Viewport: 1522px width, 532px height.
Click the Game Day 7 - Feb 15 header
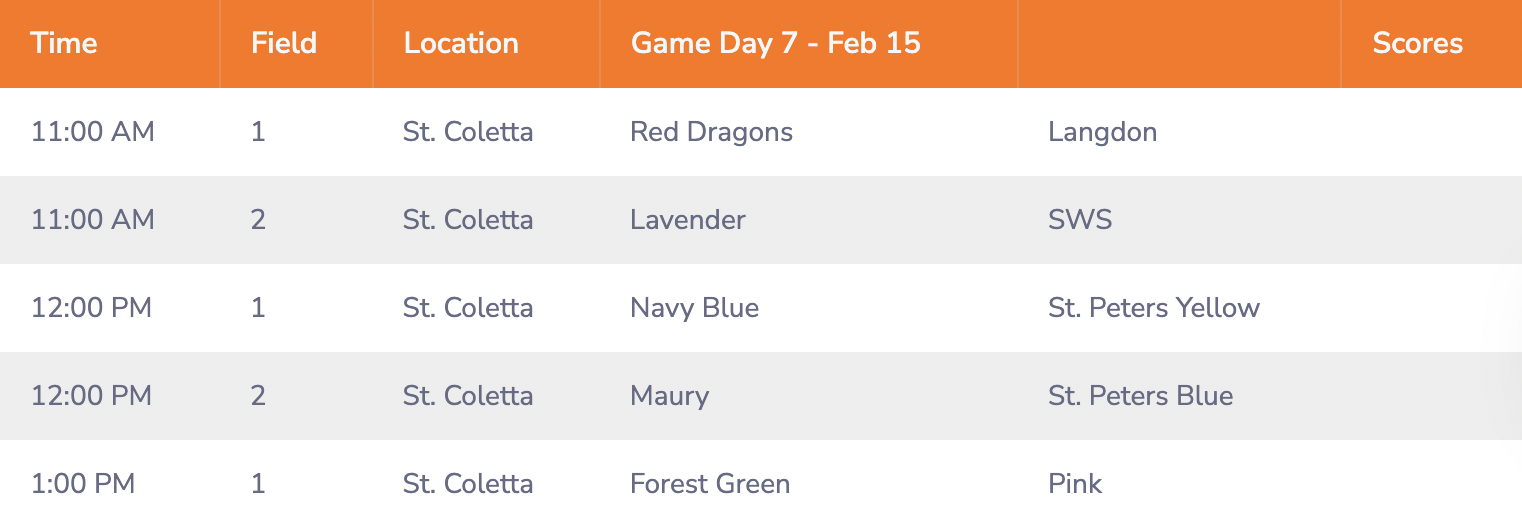[776, 44]
